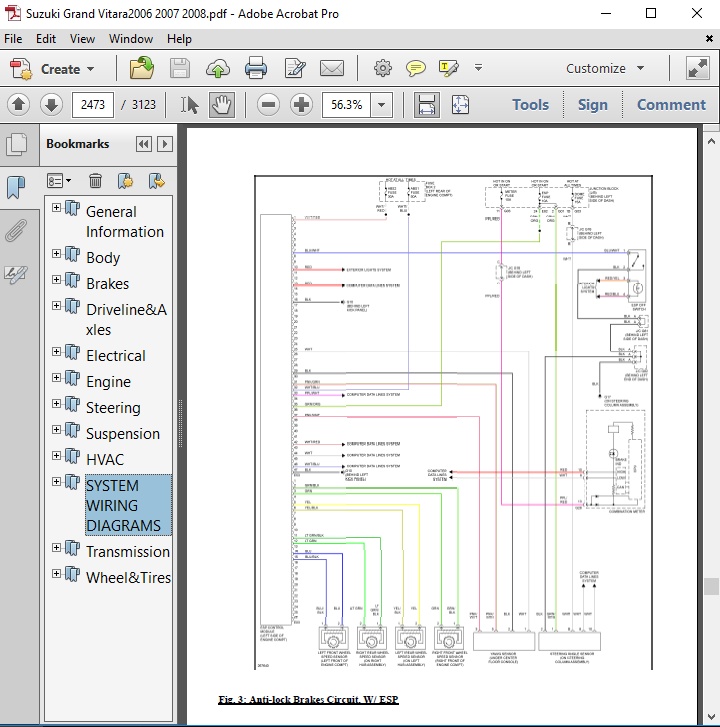Go to the previous page arrow
Viewport: 720px width, 727px height.
19,104
